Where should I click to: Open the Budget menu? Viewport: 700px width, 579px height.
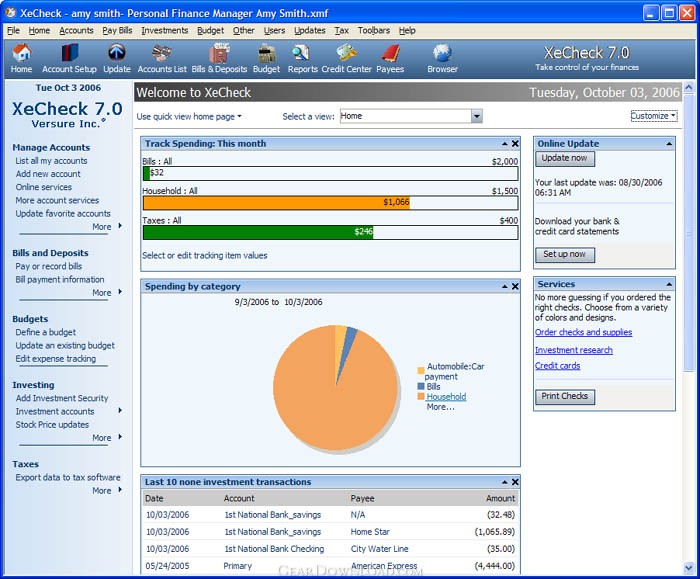(x=211, y=30)
